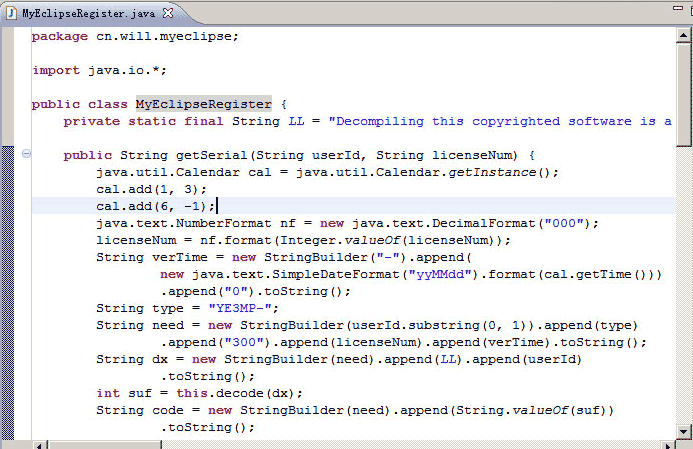693x449 pixels.
Task: Click '.append(userId)' on the dx line
Action: point(523,359)
